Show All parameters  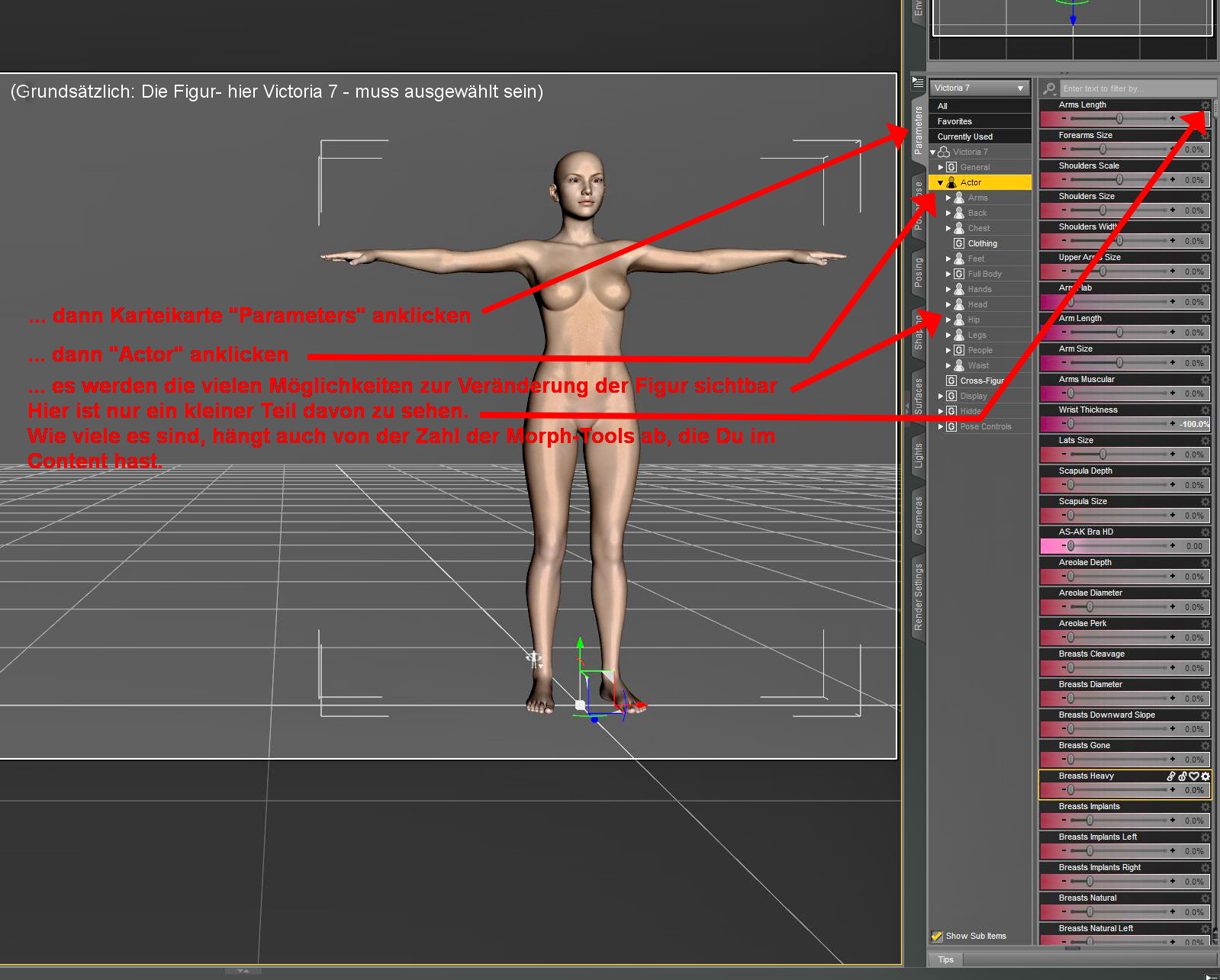(980, 106)
